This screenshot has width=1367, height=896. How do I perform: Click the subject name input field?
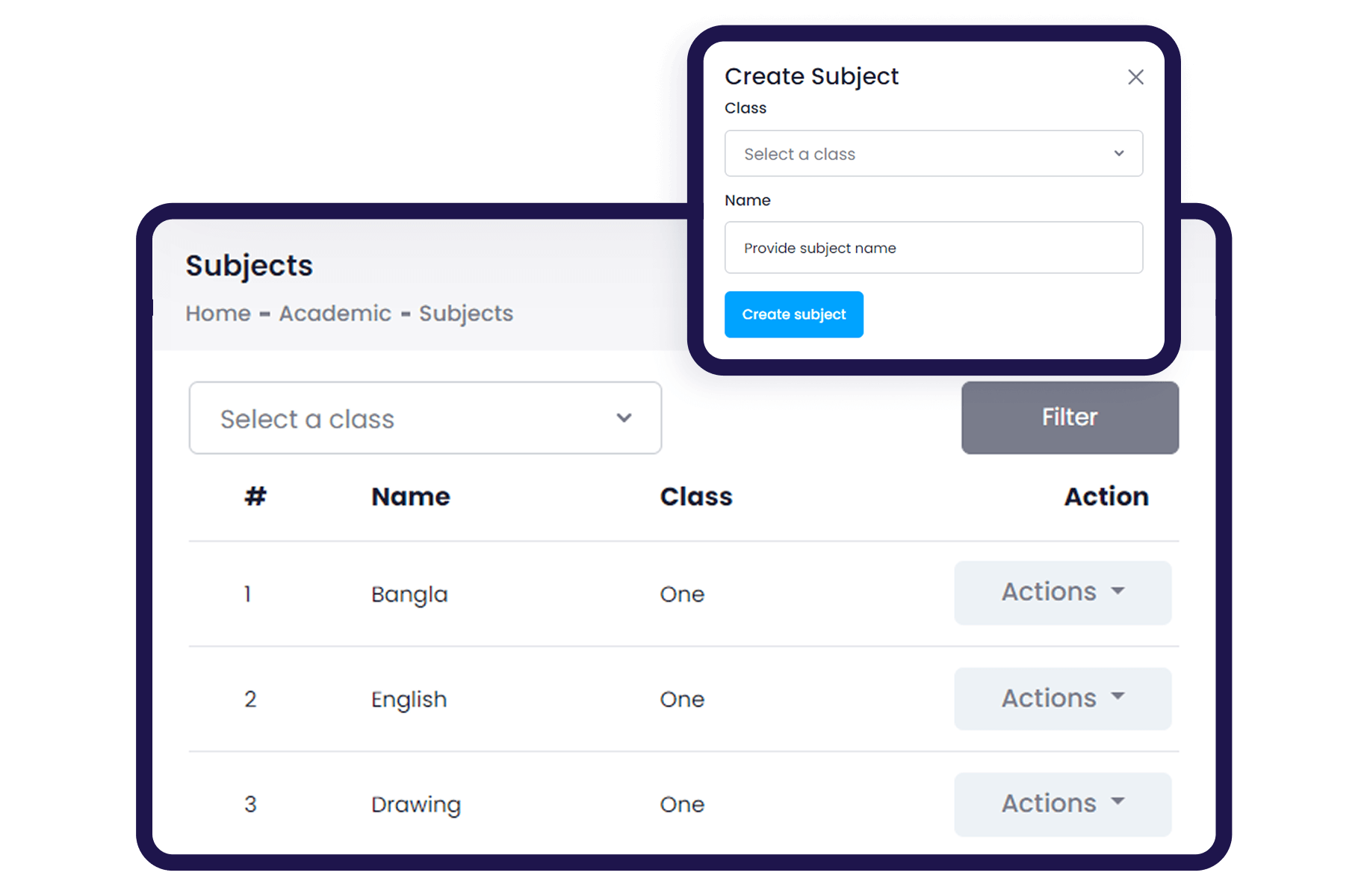pyautogui.click(x=932, y=248)
